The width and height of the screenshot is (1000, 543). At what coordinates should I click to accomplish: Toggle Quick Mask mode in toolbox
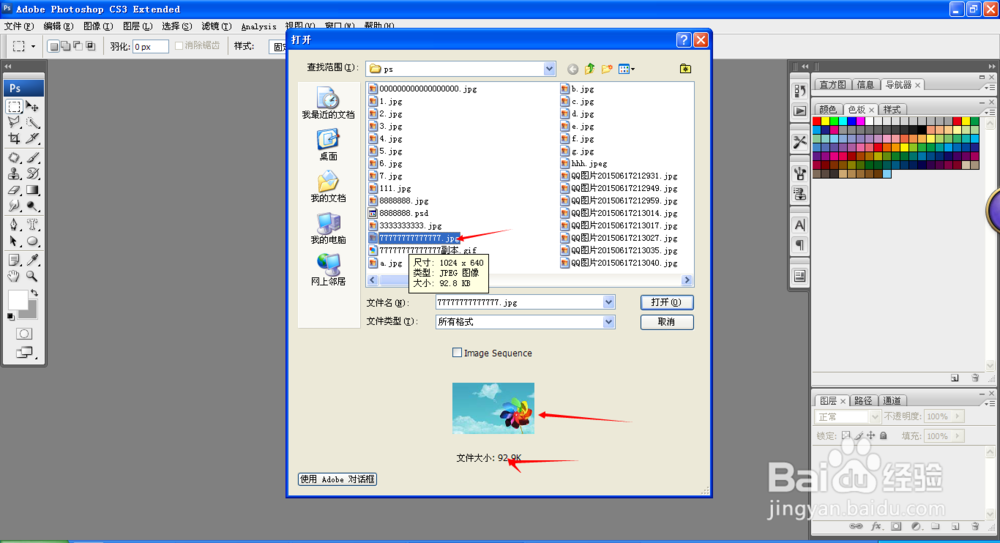pyautogui.click(x=24, y=334)
